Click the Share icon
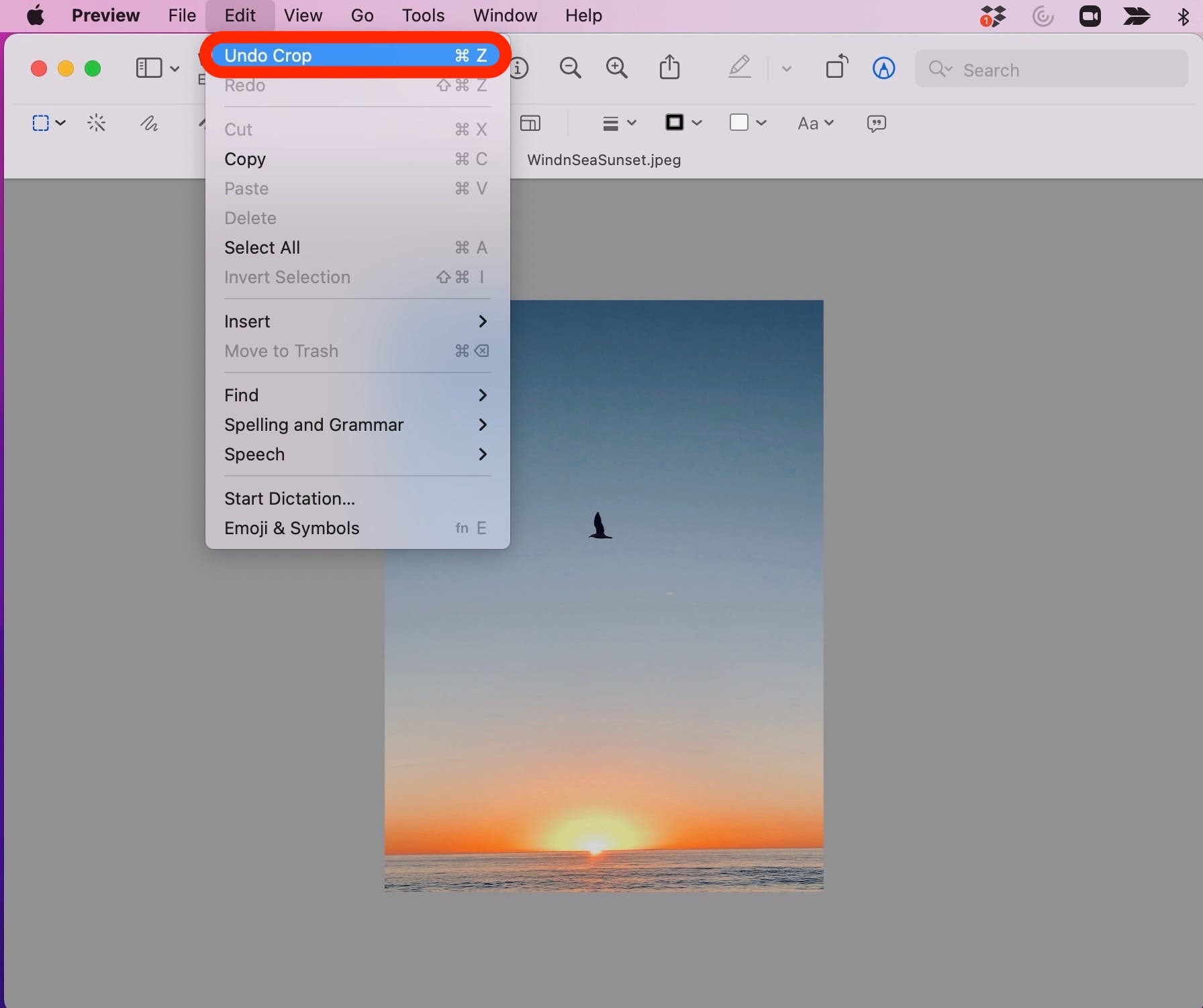Screen dimensions: 1203x1008 (x=669, y=67)
